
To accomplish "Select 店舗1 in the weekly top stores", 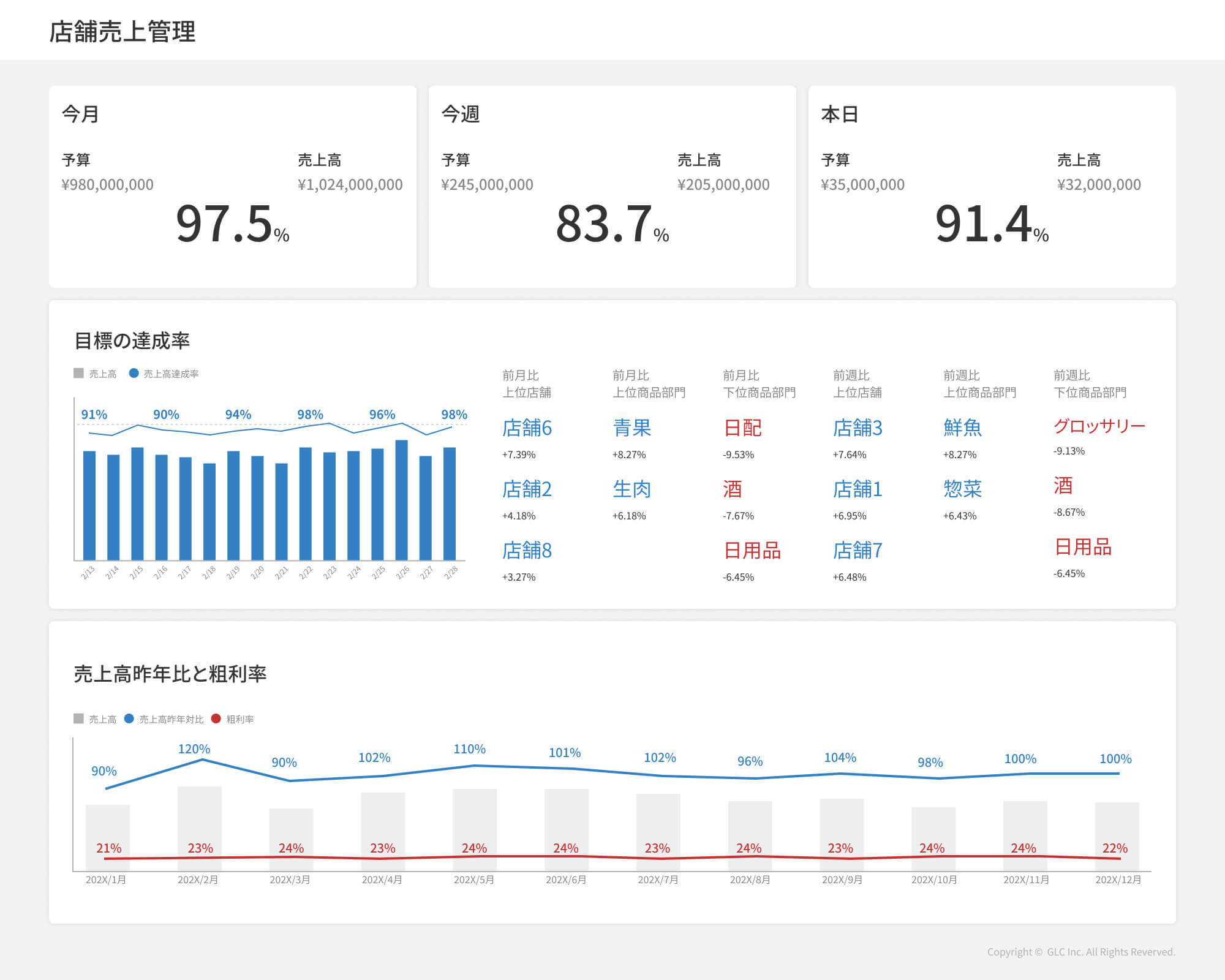I will tap(858, 489).
